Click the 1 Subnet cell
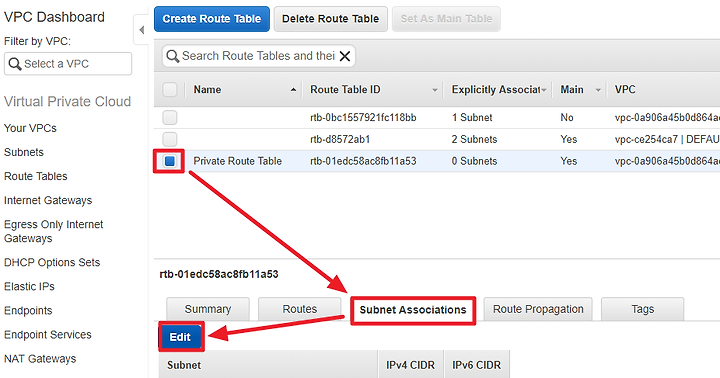720x378 pixels. coord(472,118)
